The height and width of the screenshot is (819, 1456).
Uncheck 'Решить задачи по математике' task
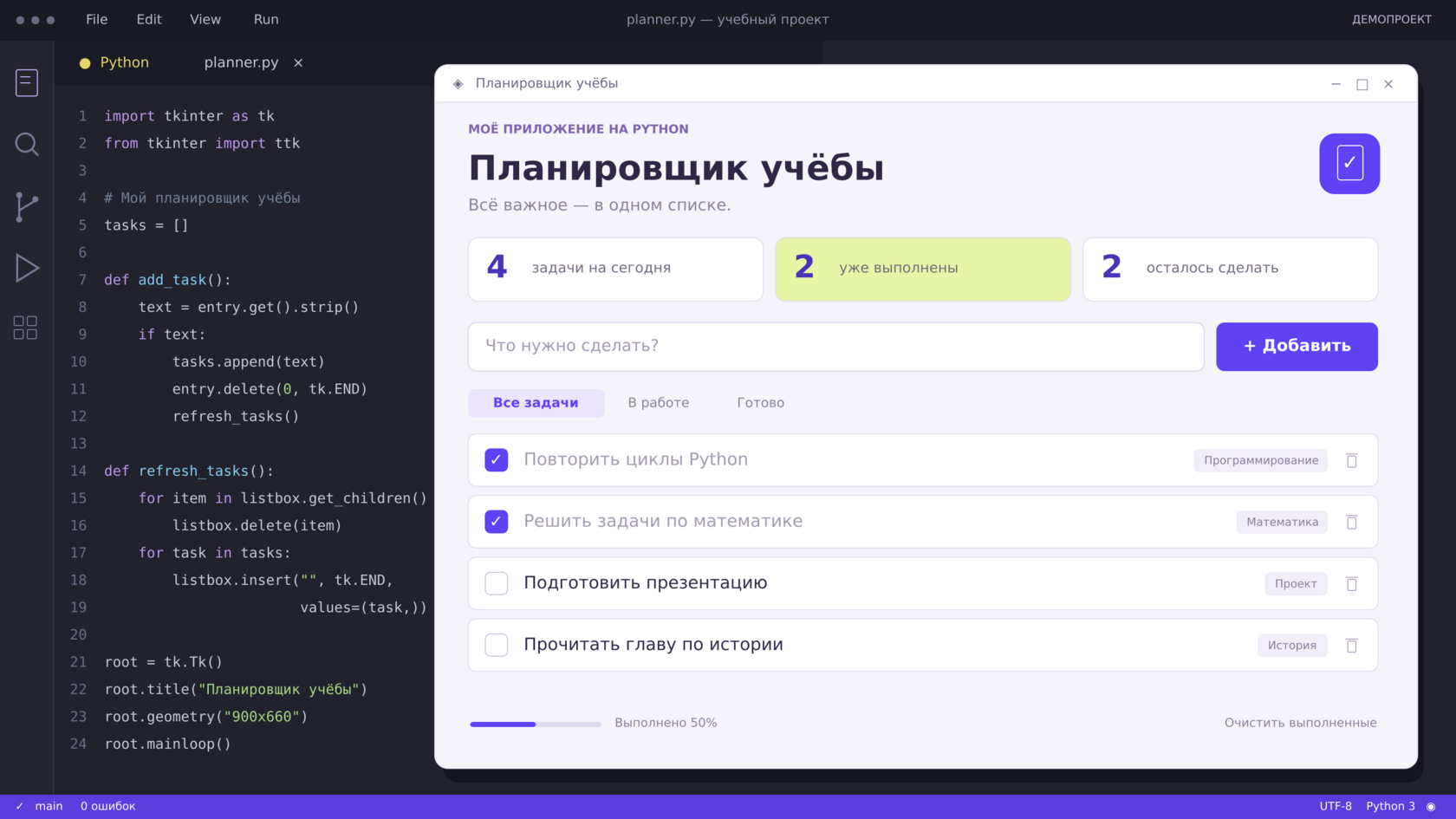(497, 522)
